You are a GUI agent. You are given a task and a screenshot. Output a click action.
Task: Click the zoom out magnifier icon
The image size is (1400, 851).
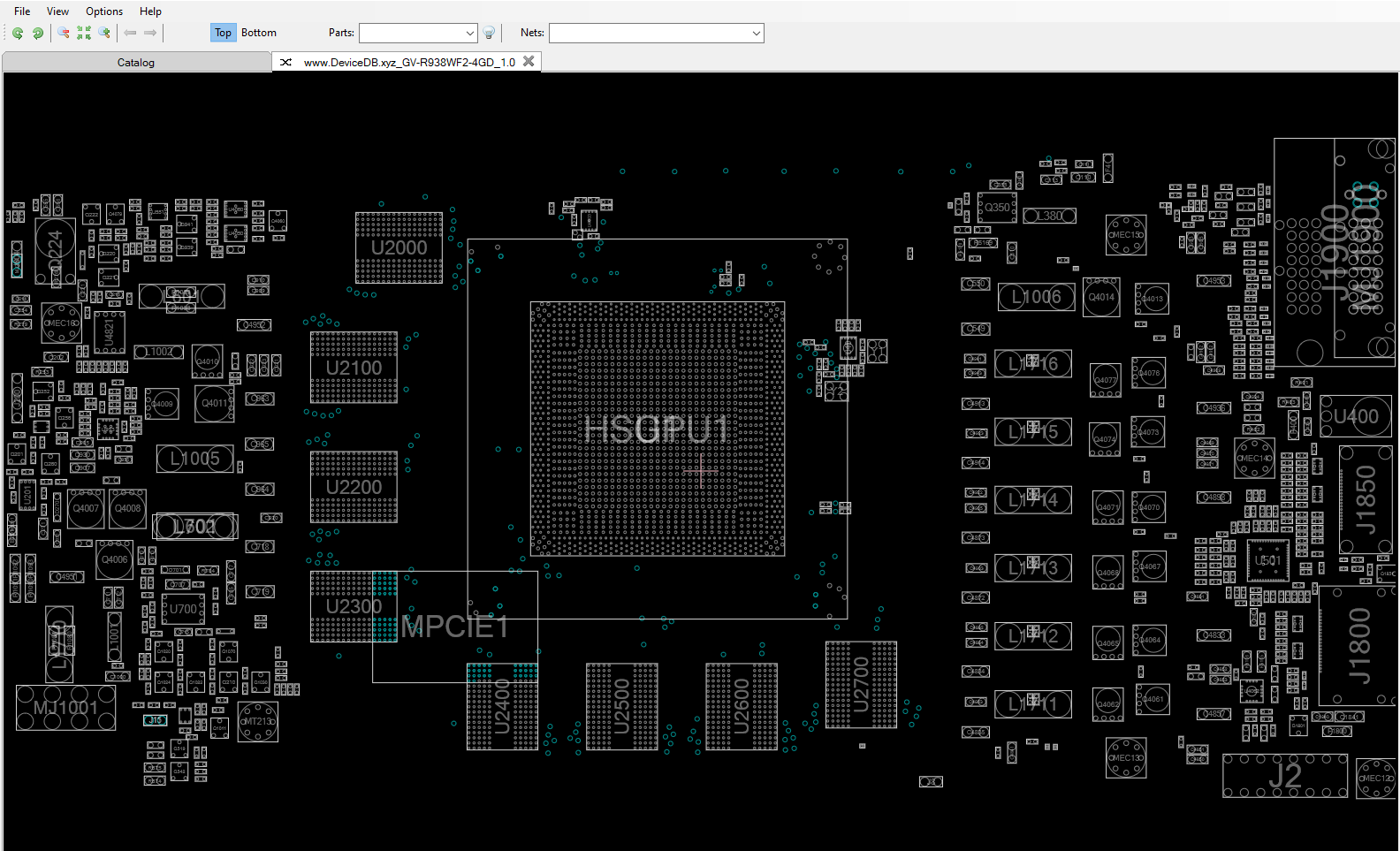click(x=64, y=33)
